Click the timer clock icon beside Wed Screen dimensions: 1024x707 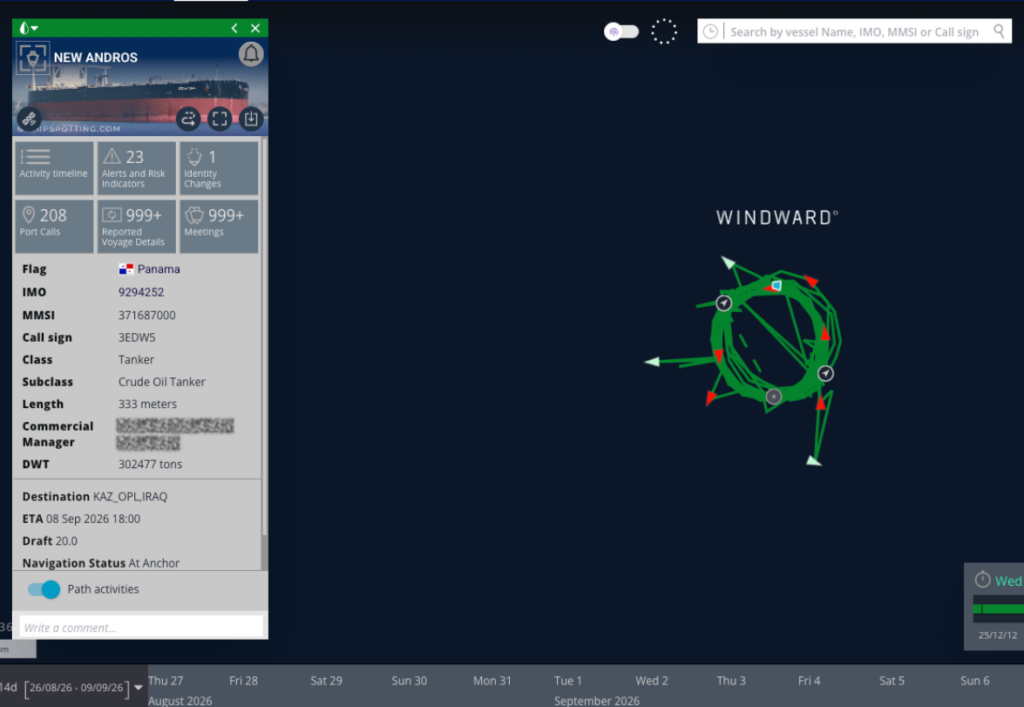coord(982,580)
